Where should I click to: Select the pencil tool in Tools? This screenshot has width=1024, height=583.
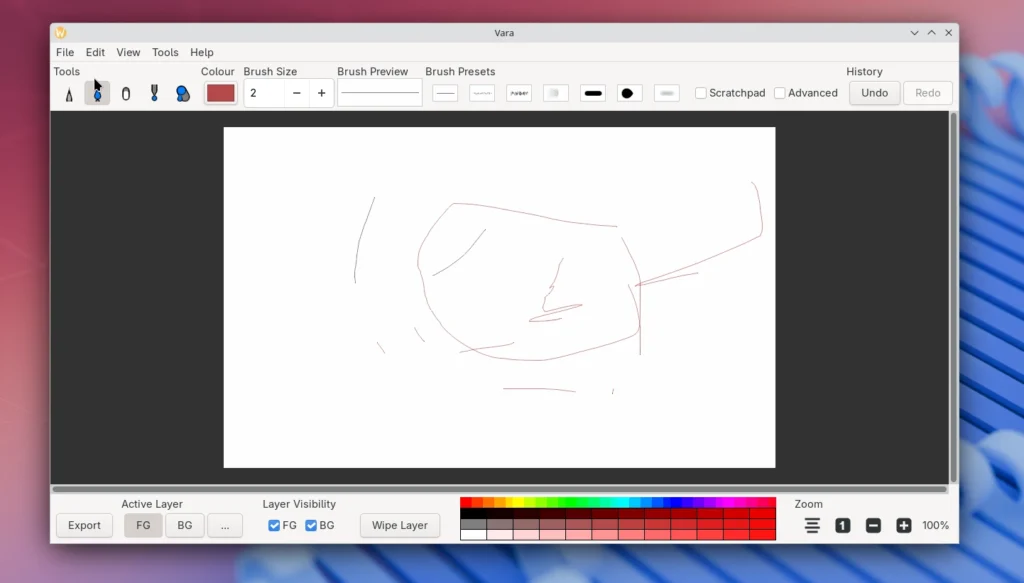click(69, 94)
